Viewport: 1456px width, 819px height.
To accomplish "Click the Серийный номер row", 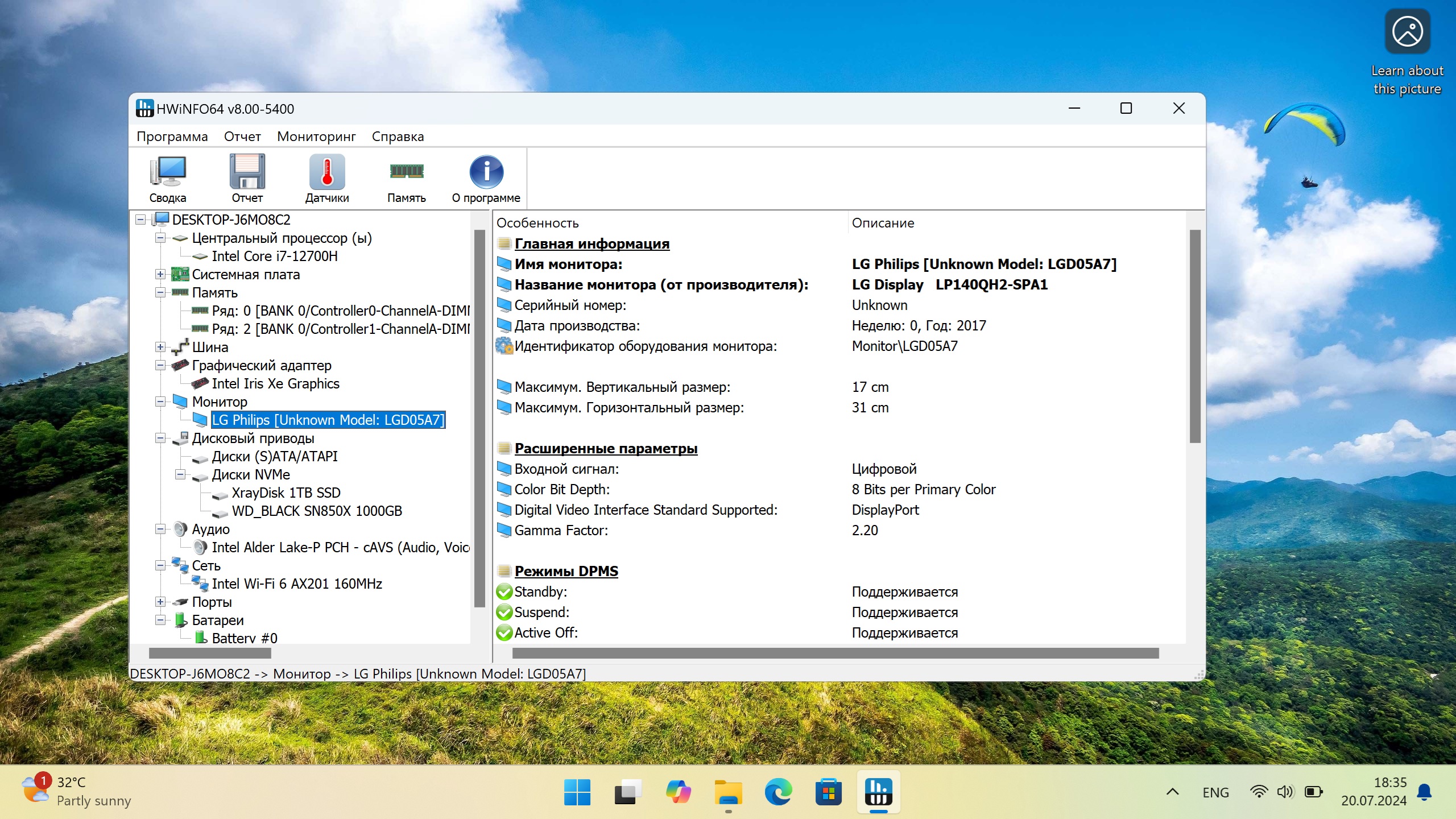I will [840, 305].
